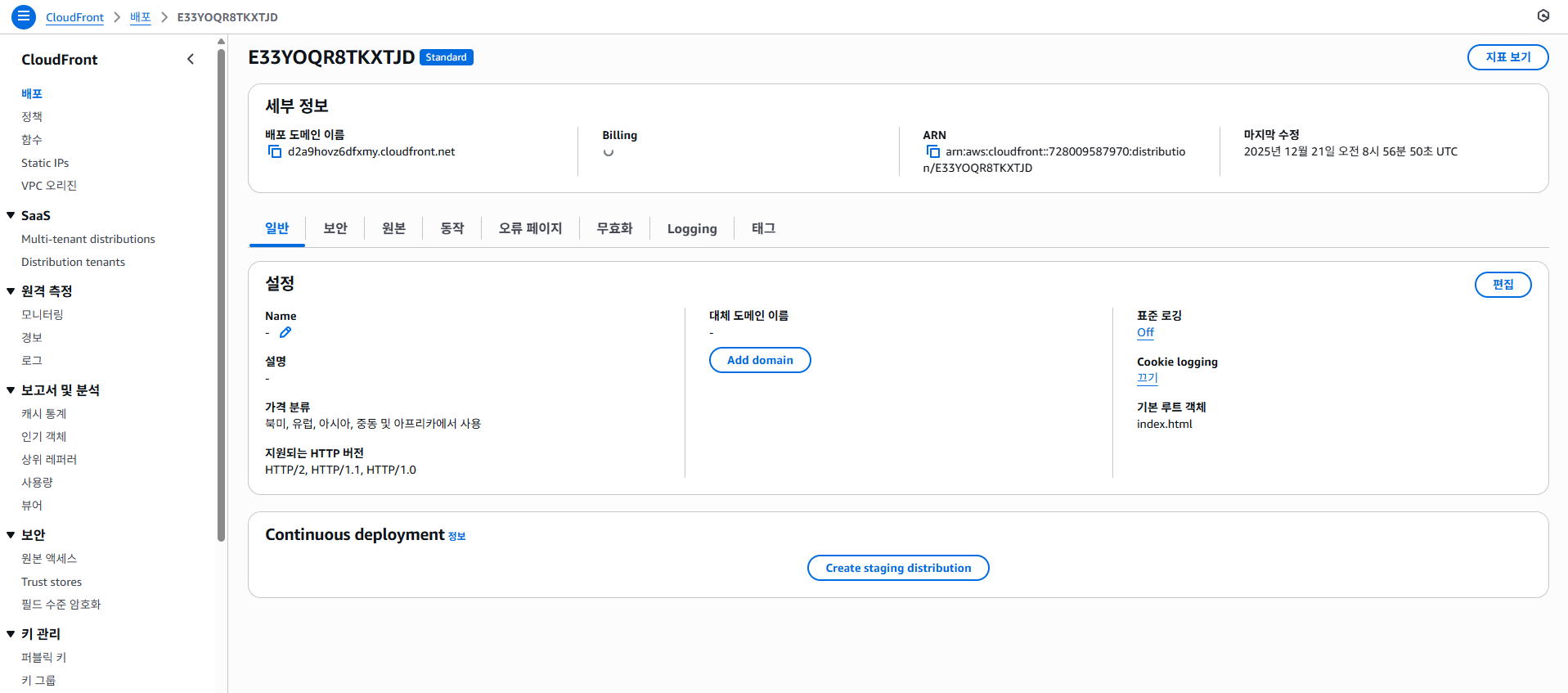Collapse the CloudFront sidebar with the chevron
This screenshot has height=693, width=1568.
coord(191,59)
